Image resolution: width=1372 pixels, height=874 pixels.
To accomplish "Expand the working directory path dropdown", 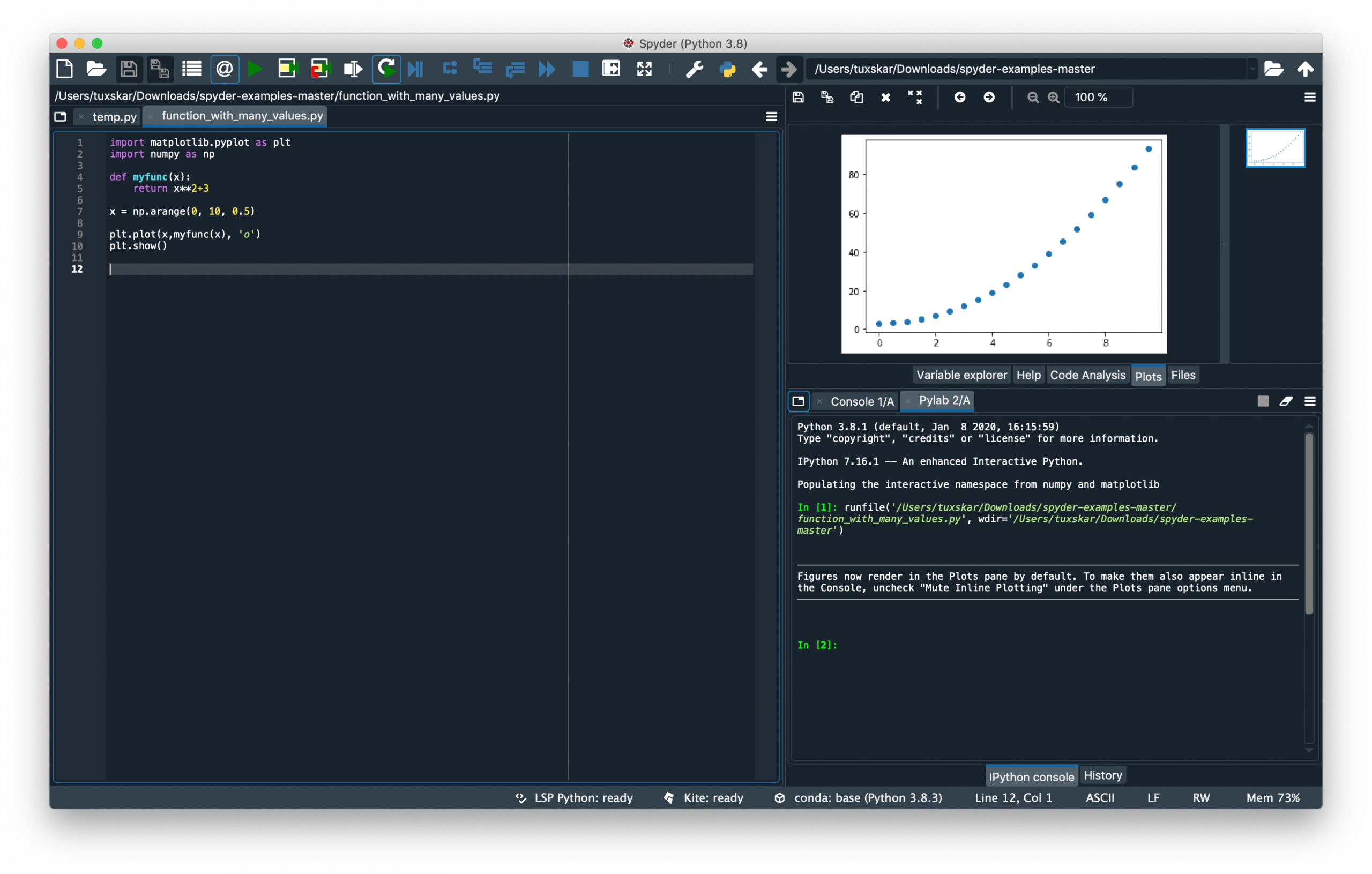I will (1252, 69).
